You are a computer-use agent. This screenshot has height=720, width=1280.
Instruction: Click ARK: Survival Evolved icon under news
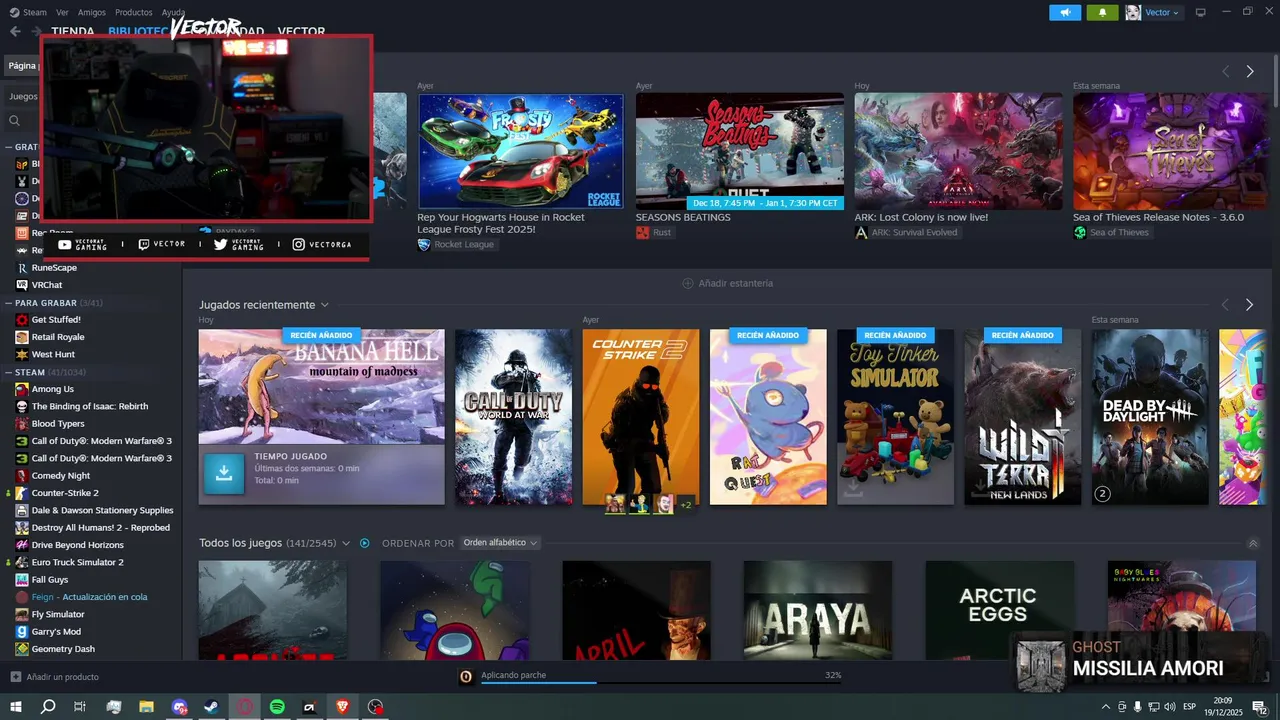[861, 232]
